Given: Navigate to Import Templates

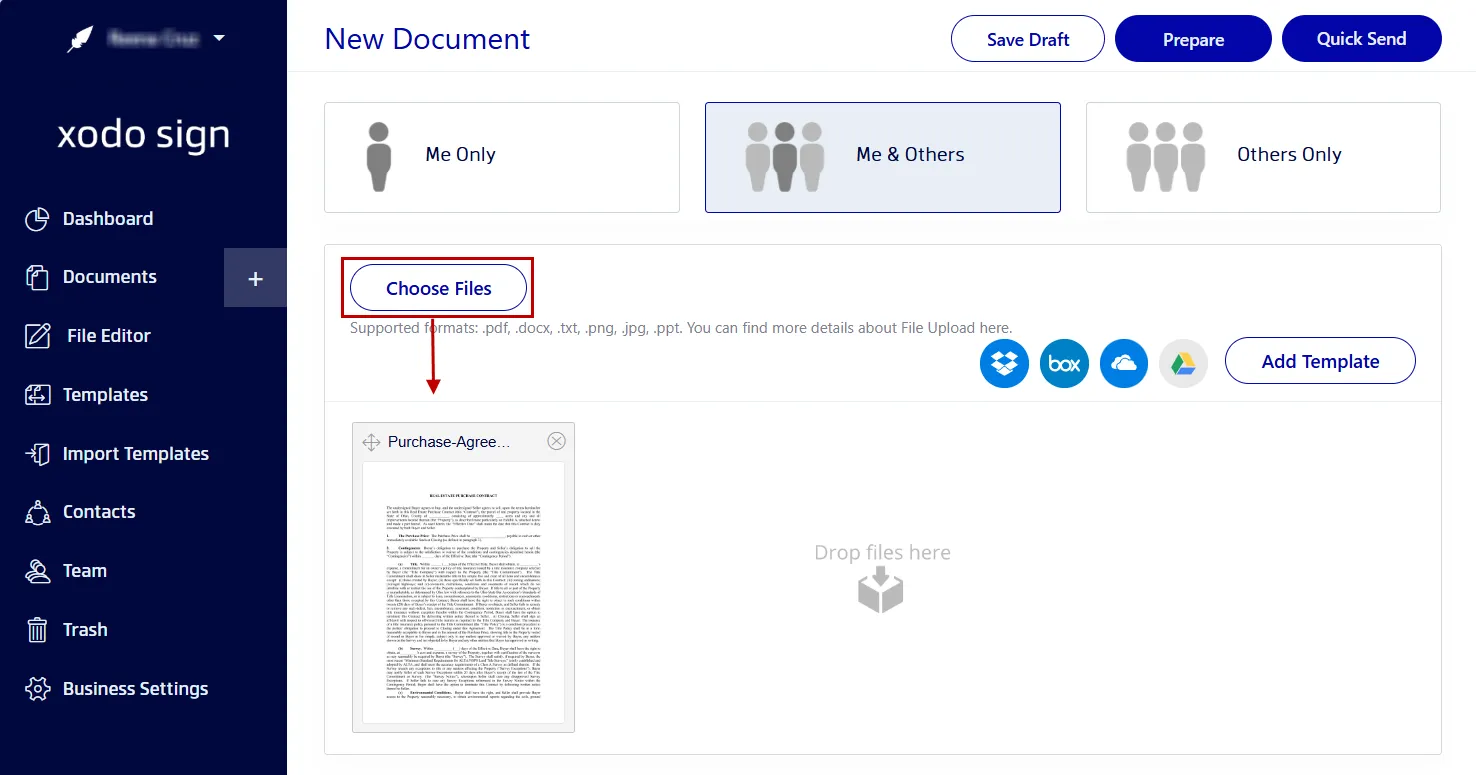Looking at the screenshot, I should (135, 453).
